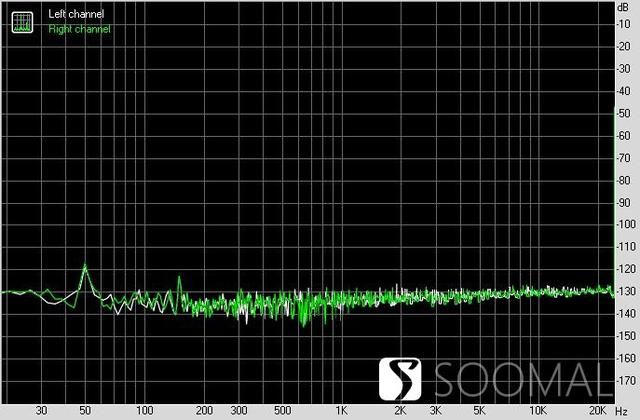Click the 200 Hz frequency axis label
This screenshot has height=420, width=640.
coord(204,411)
